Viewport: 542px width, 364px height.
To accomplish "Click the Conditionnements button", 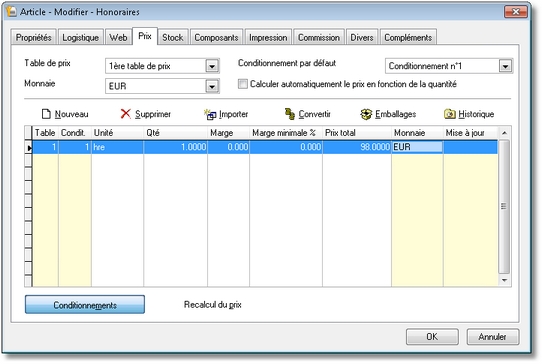I will 85,305.
